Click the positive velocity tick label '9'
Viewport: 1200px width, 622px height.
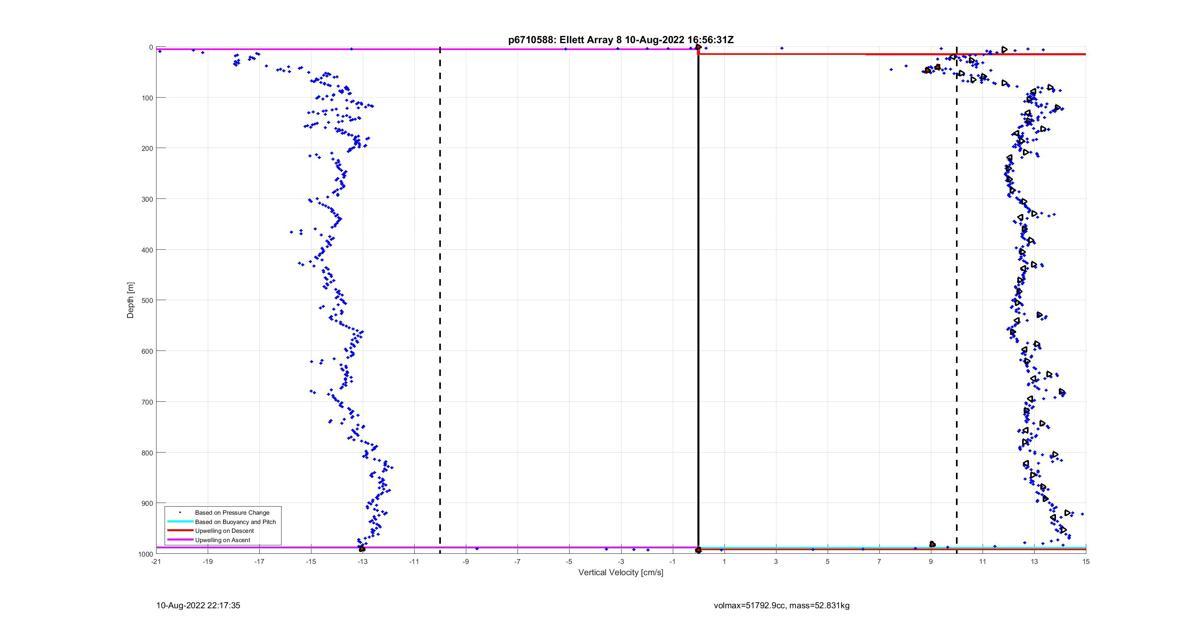tap(931, 562)
